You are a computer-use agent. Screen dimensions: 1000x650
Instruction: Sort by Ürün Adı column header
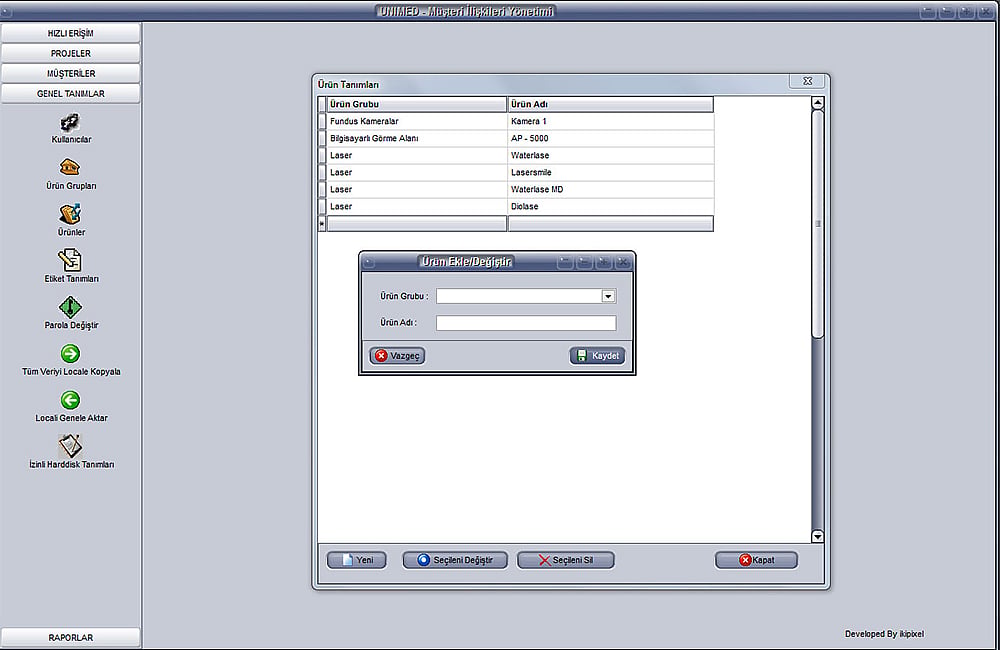pos(610,104)
